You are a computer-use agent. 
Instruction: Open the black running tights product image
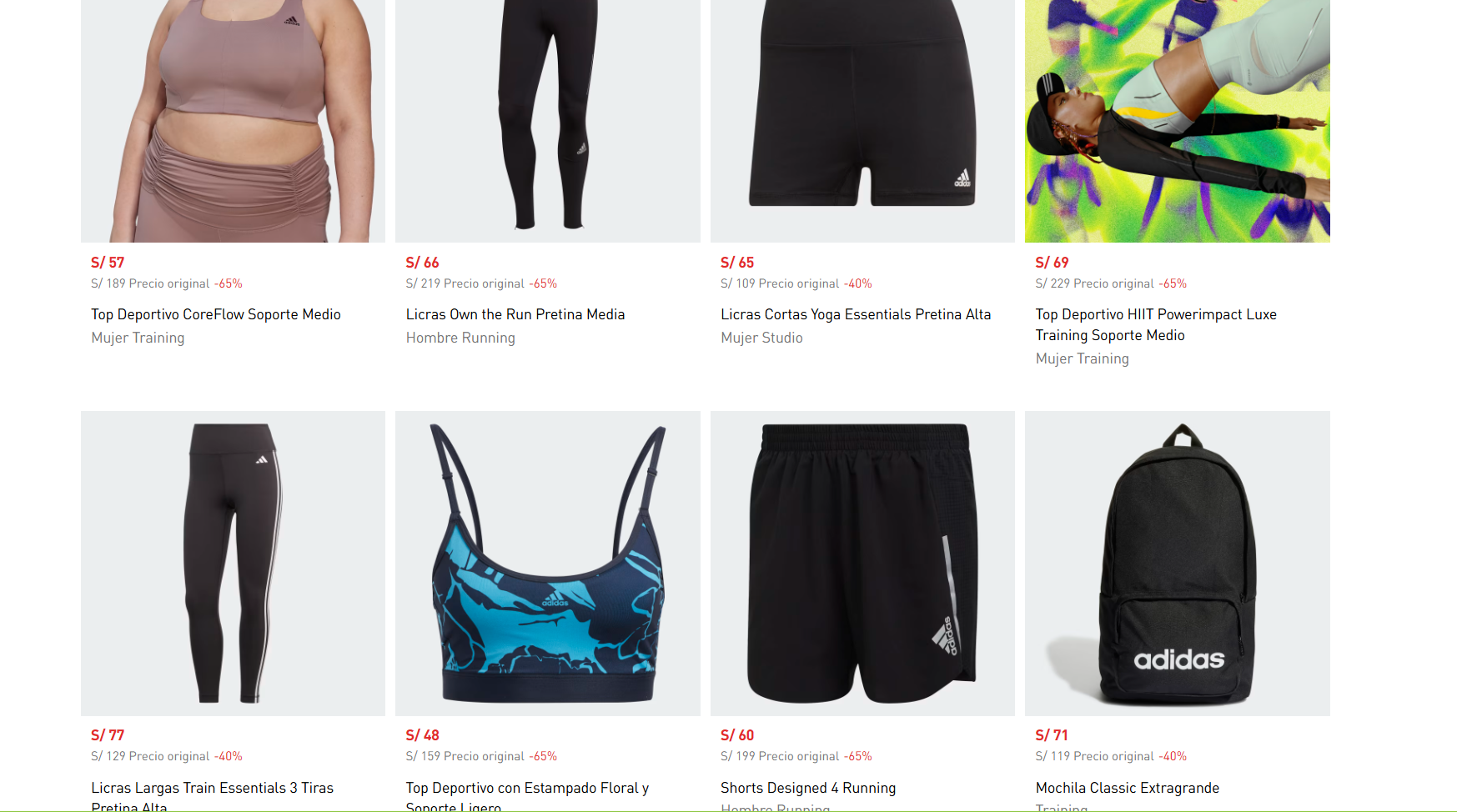(547, 121)
